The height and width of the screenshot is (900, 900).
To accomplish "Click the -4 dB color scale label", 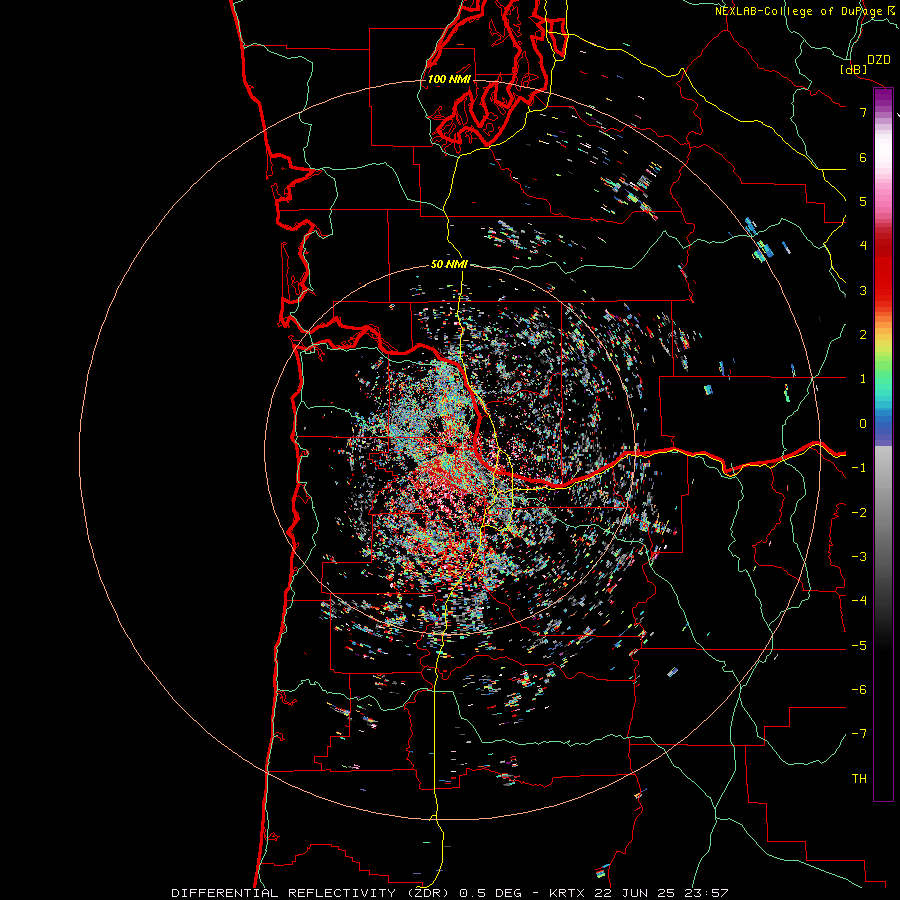I will (859, 600).
